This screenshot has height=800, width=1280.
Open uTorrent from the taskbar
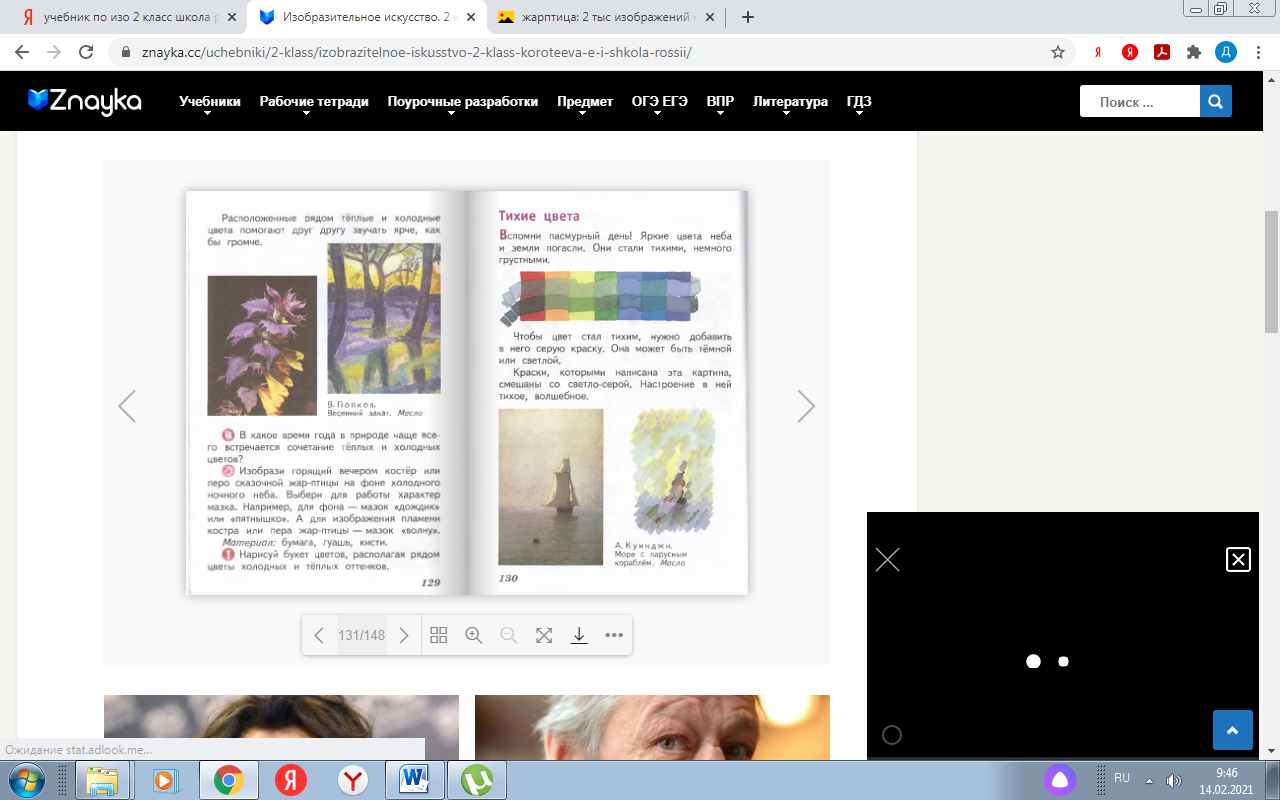[x=477, y=780]
